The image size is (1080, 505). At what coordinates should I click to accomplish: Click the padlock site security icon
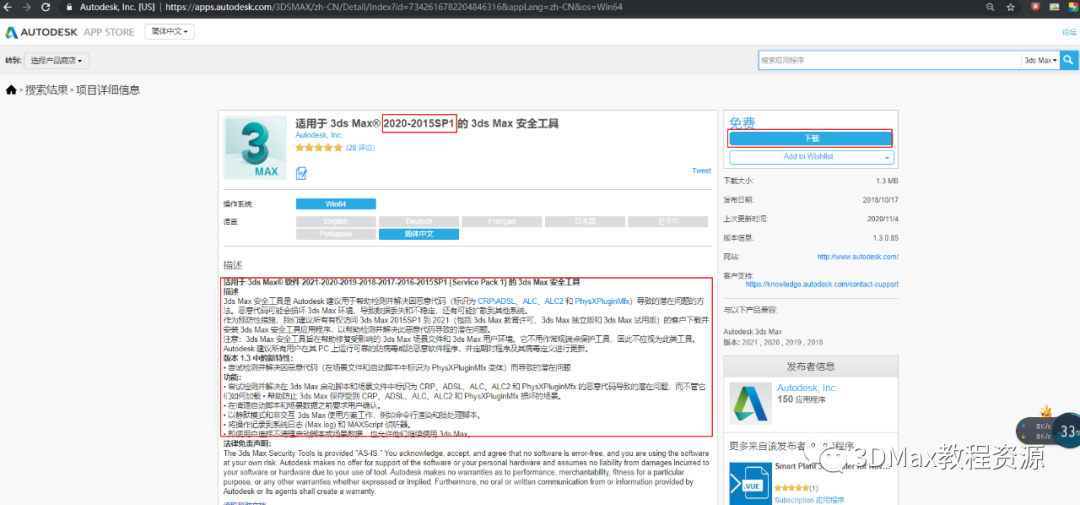(69, 8)
